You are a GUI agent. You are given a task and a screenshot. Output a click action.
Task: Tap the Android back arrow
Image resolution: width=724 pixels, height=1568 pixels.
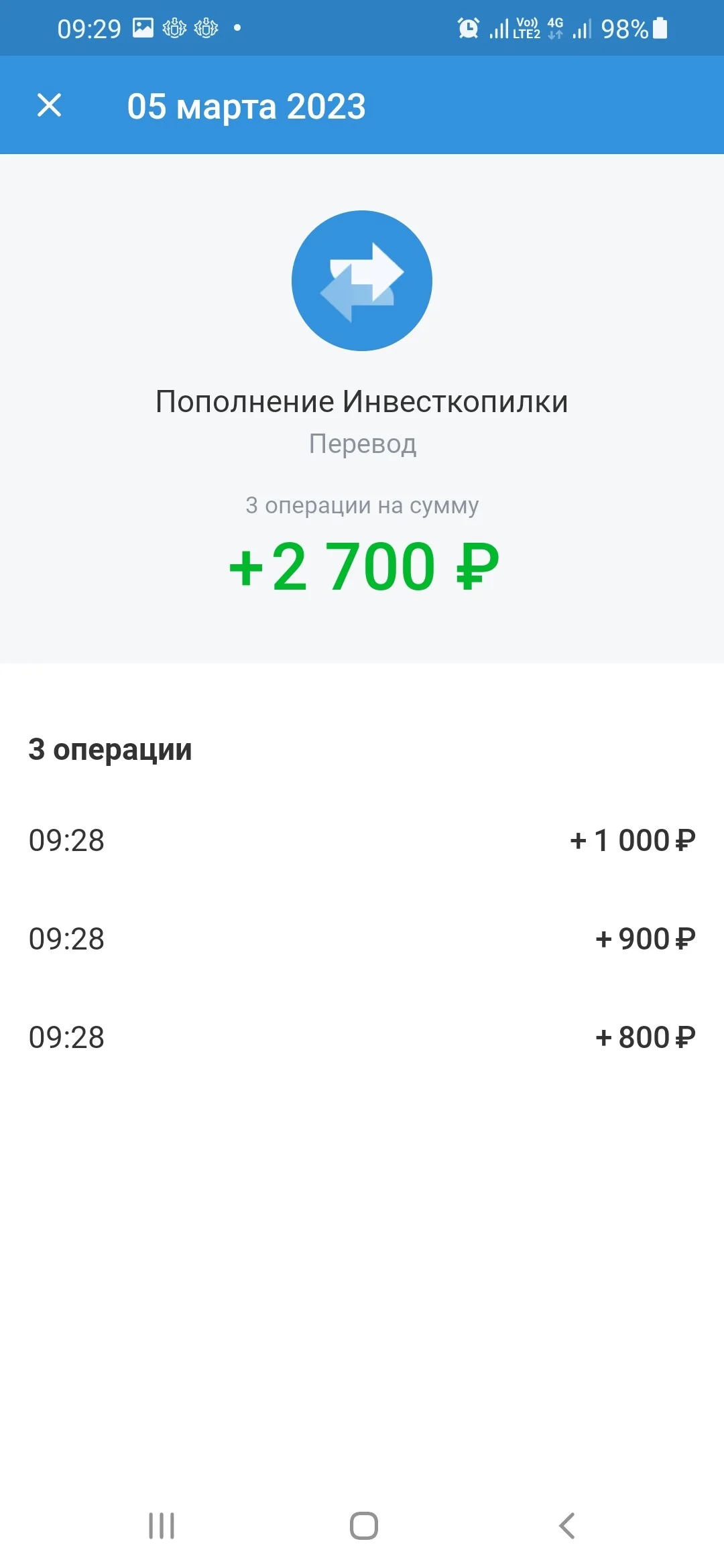(x=566, y=1526)
